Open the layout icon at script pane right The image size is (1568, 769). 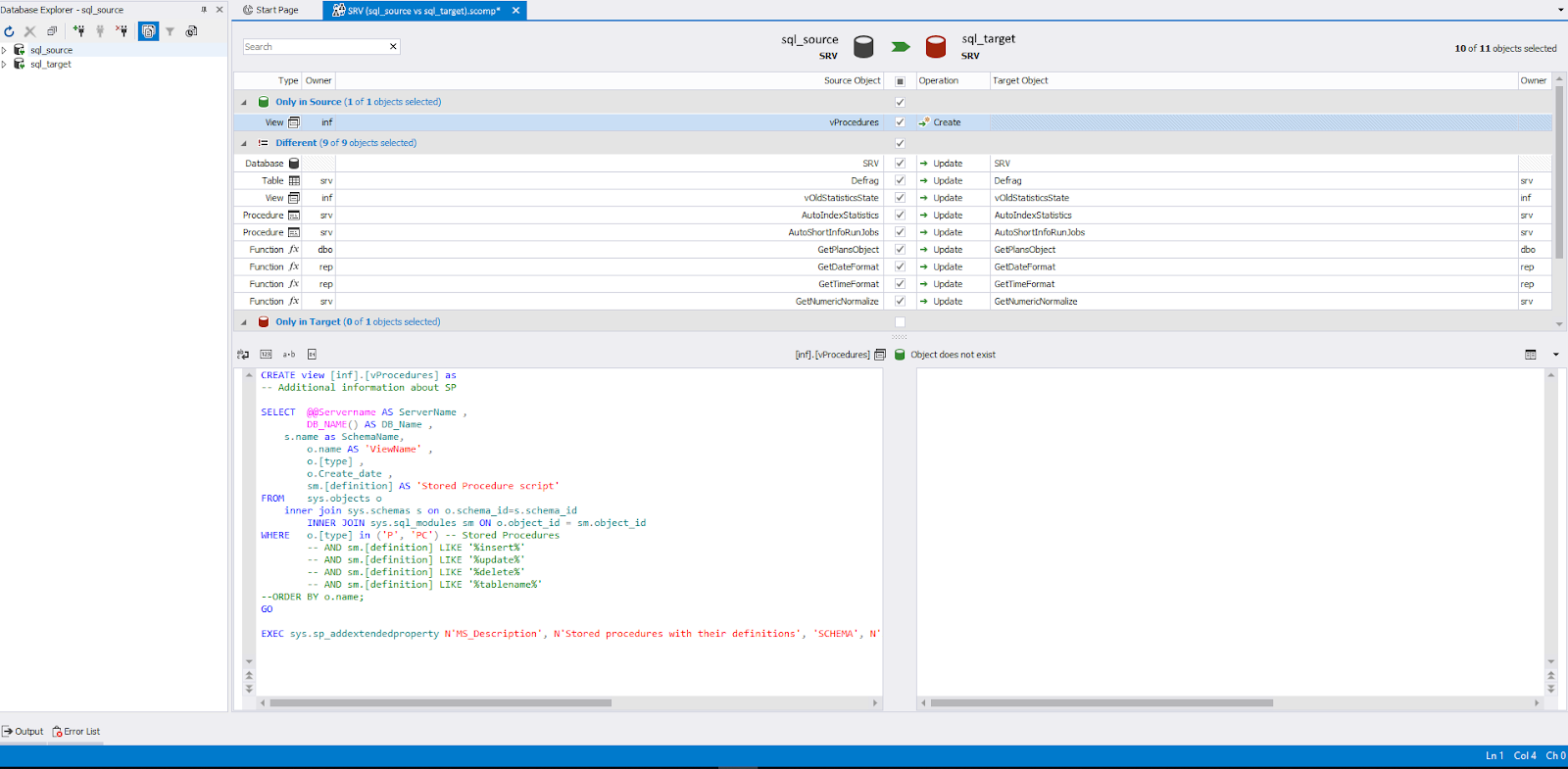point(1531,355)
